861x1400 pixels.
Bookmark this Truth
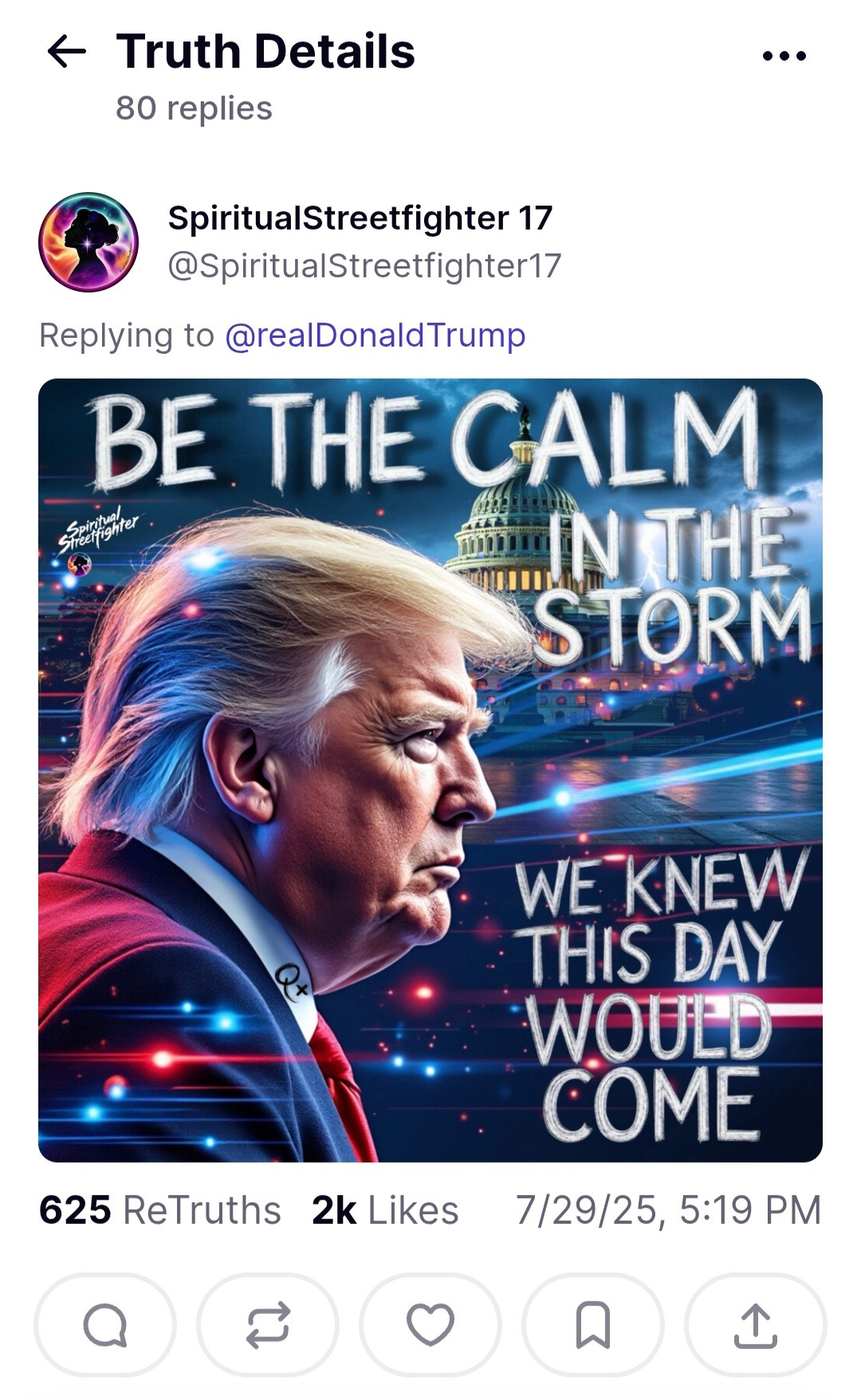click(x=593, y=1324)
